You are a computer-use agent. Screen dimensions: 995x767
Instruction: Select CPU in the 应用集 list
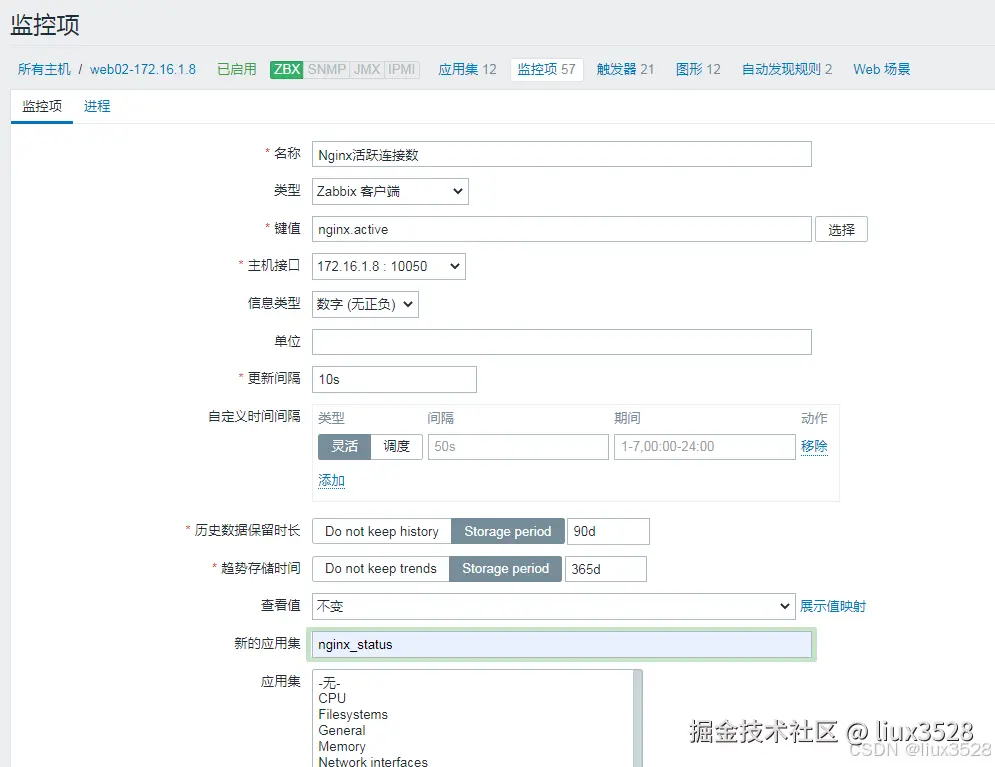[330, 698]
